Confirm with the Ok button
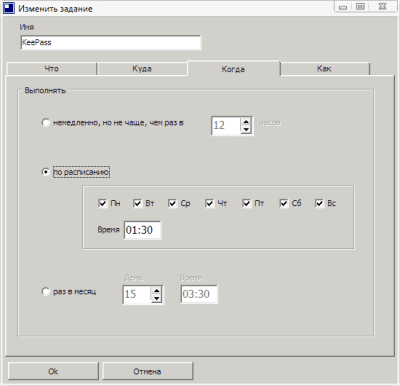Screen dimensions: 400x386 click(53, 371)
